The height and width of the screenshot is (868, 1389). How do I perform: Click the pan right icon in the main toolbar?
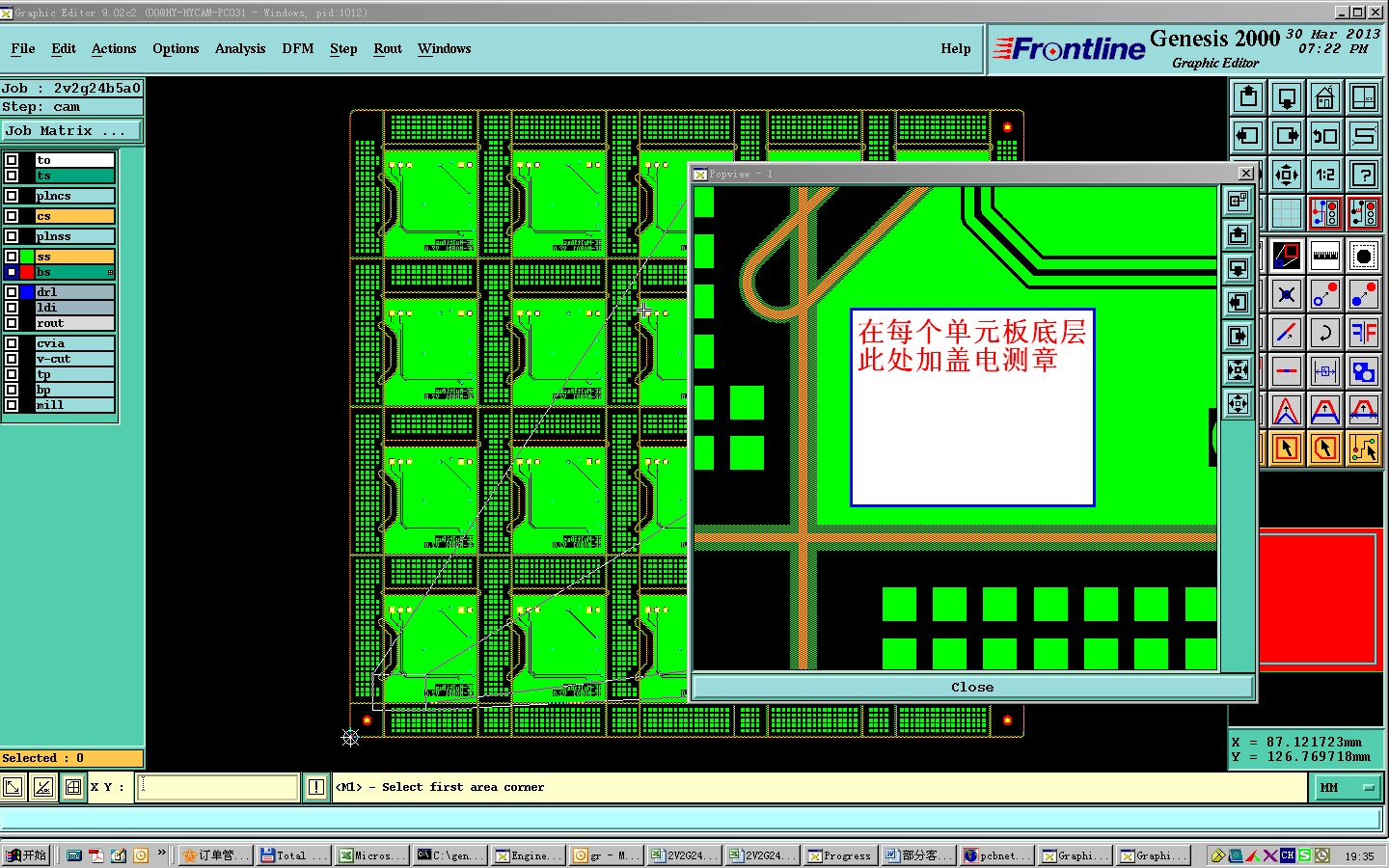tap(1287, 136)
